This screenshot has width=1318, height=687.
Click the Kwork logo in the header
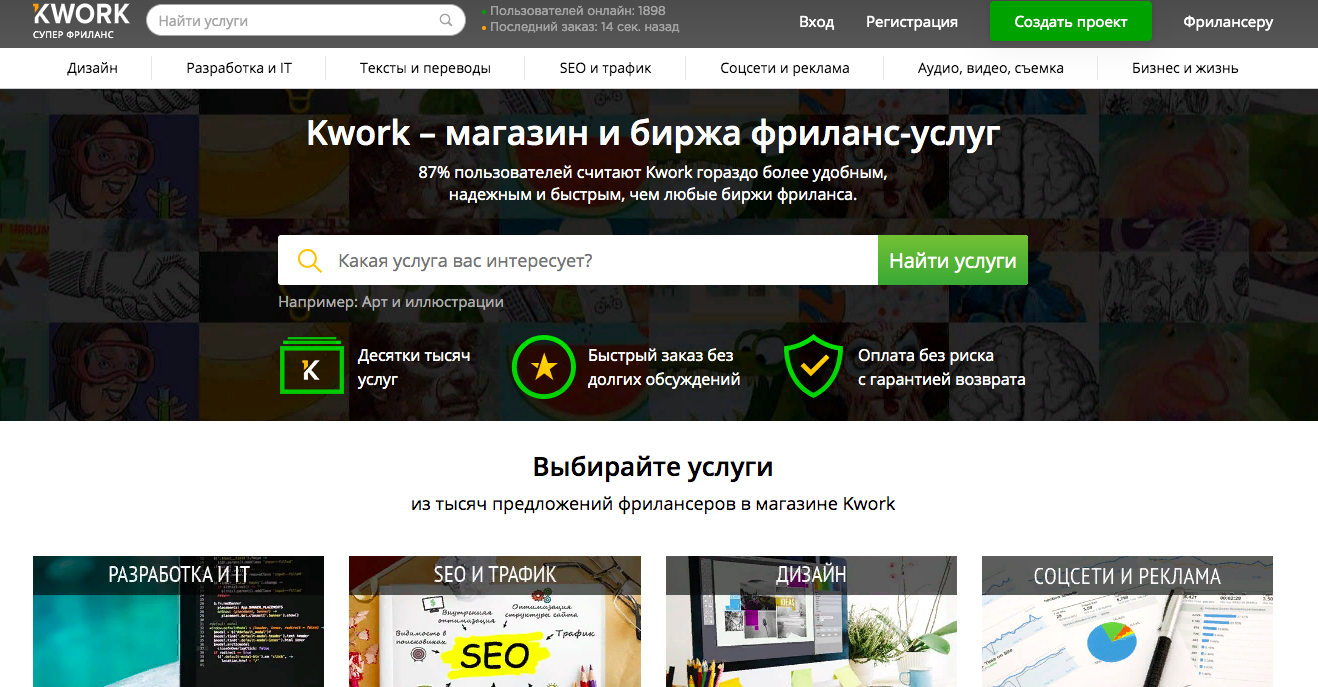[81, 21]
